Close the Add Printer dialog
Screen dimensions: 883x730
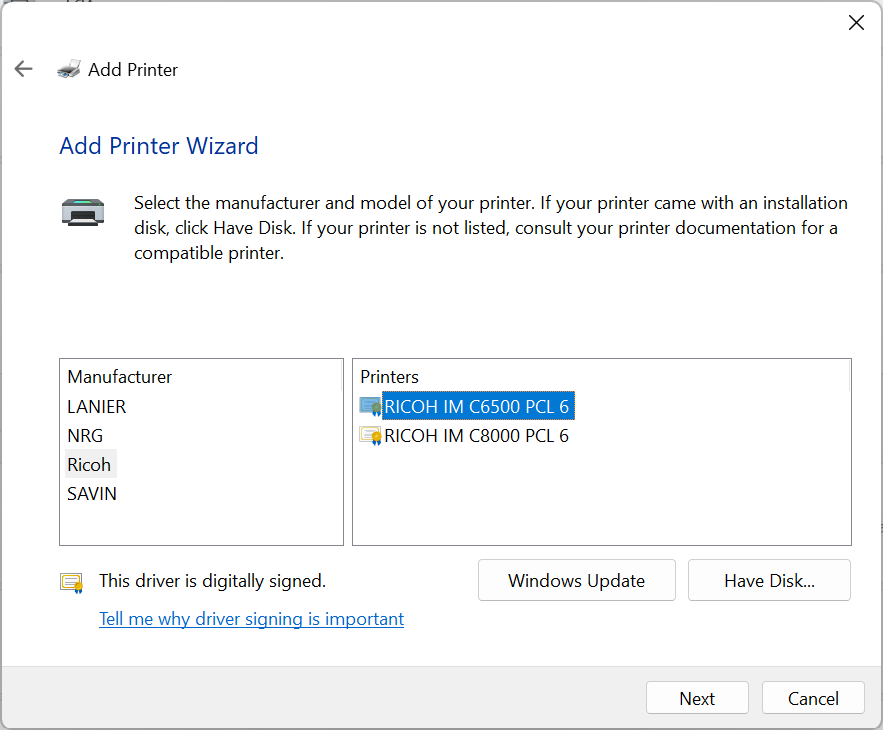857,23
